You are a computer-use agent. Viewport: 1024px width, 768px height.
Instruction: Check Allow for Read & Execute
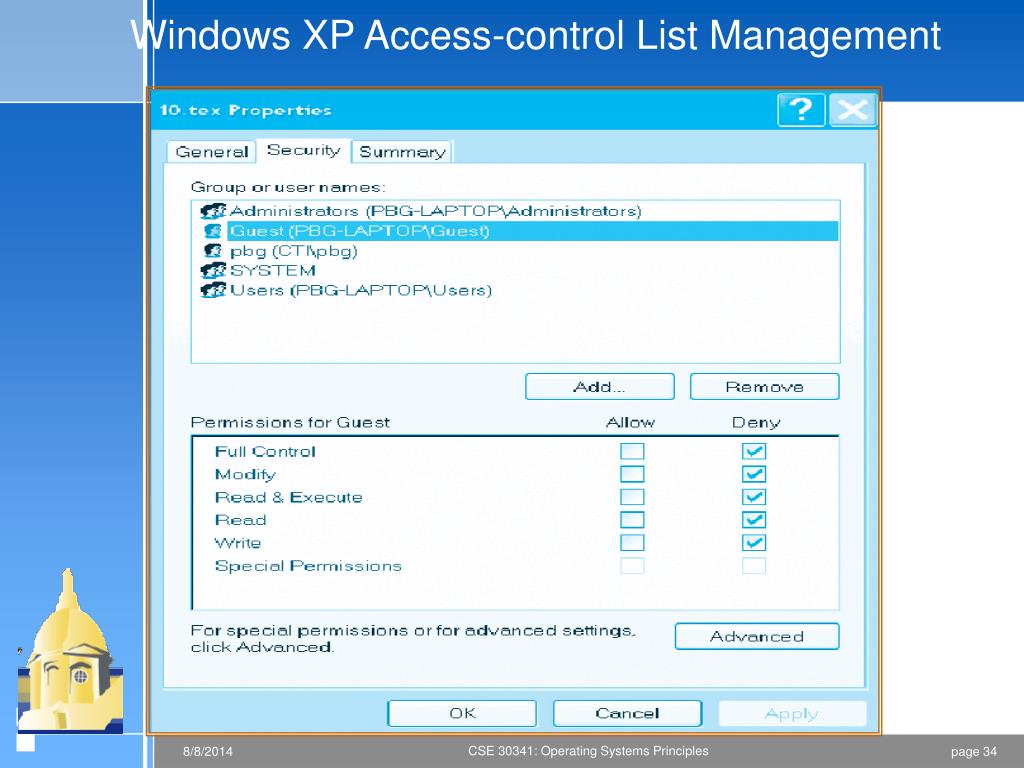point(632,497)
